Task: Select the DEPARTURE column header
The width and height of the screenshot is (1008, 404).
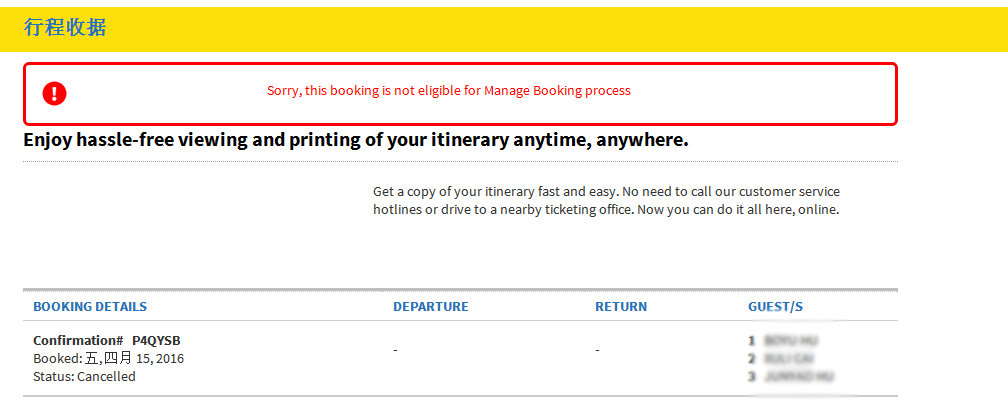Action: click(430, 307)
